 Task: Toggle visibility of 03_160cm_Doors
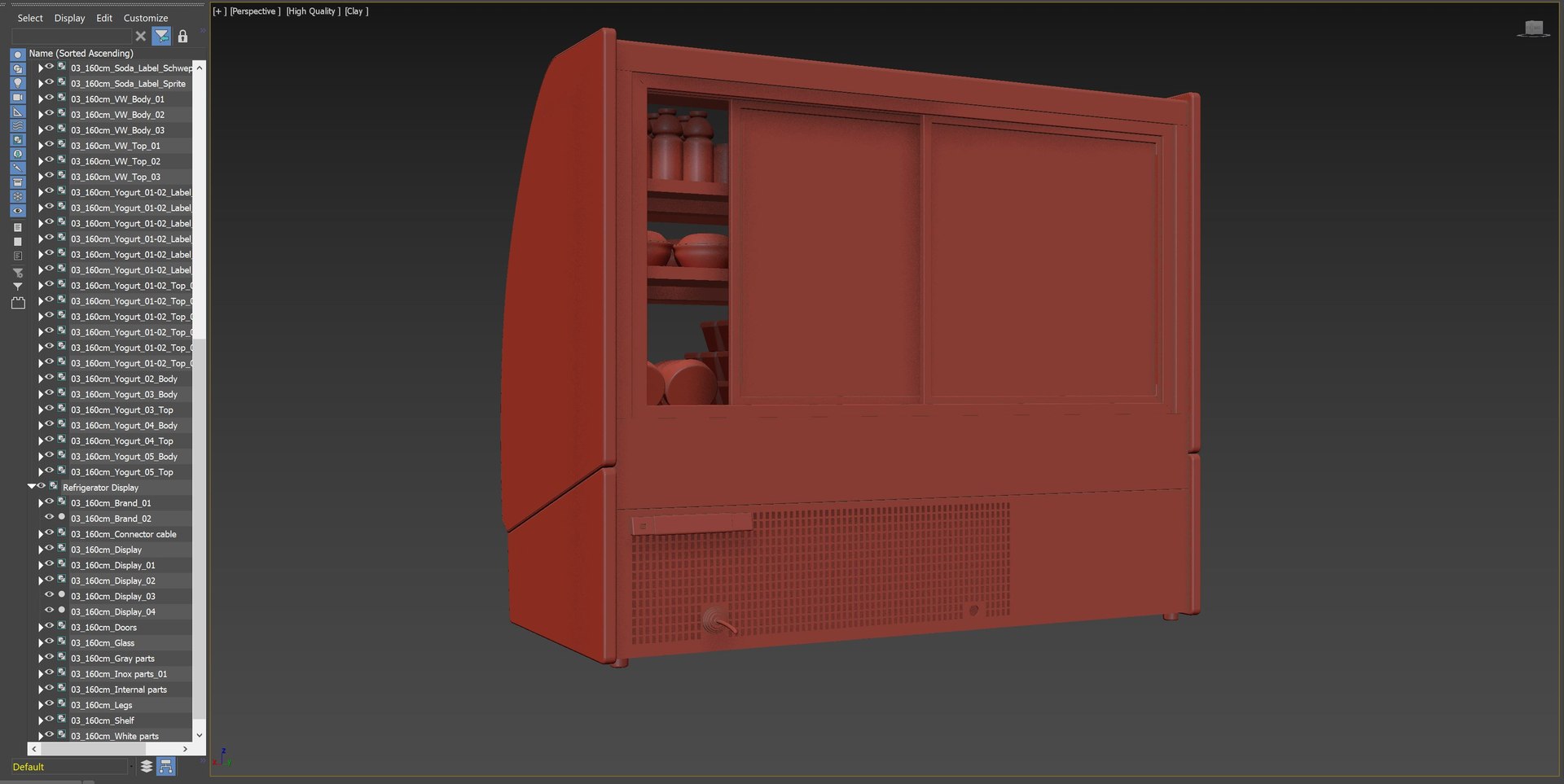click(49, 625)
